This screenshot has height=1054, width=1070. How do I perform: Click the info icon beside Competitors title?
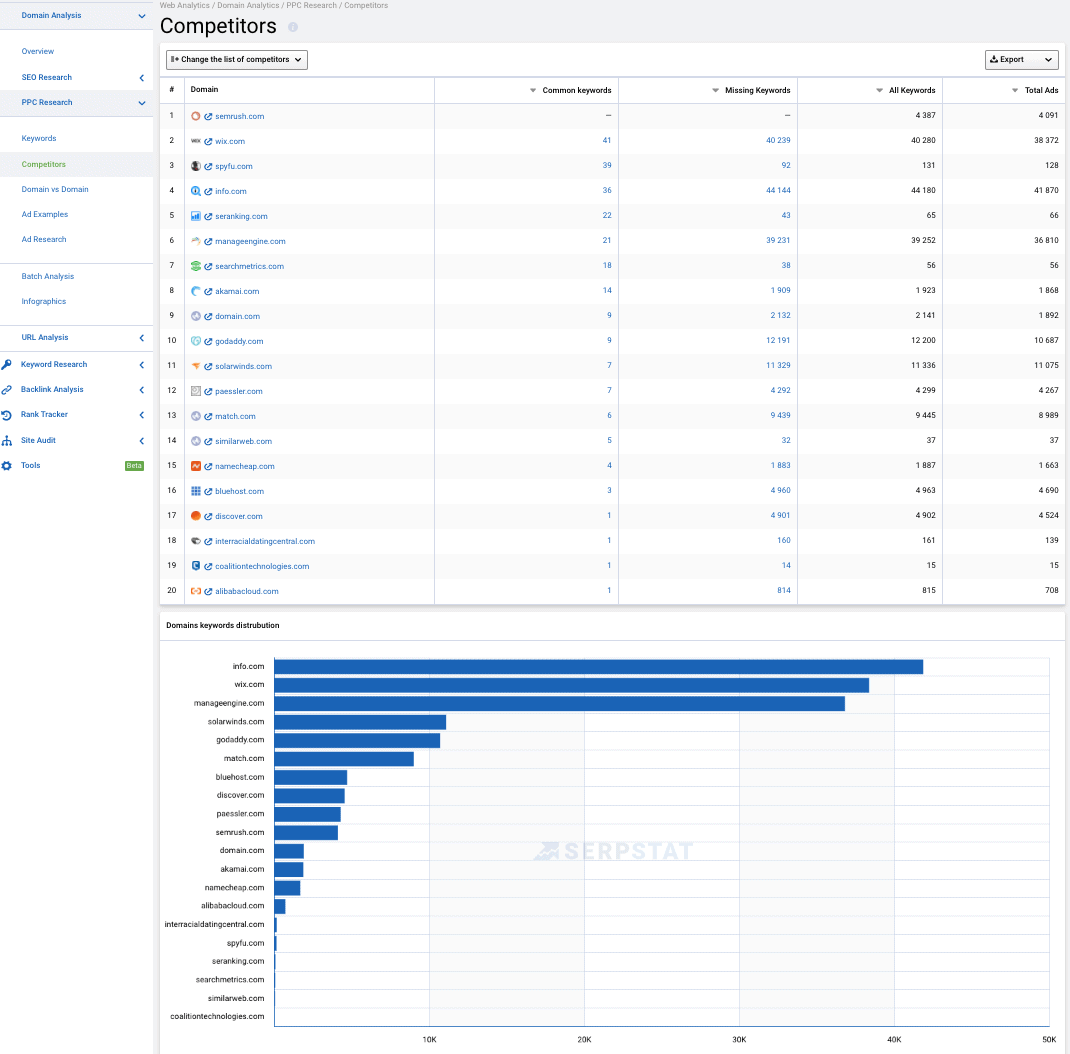coord(293,27)
